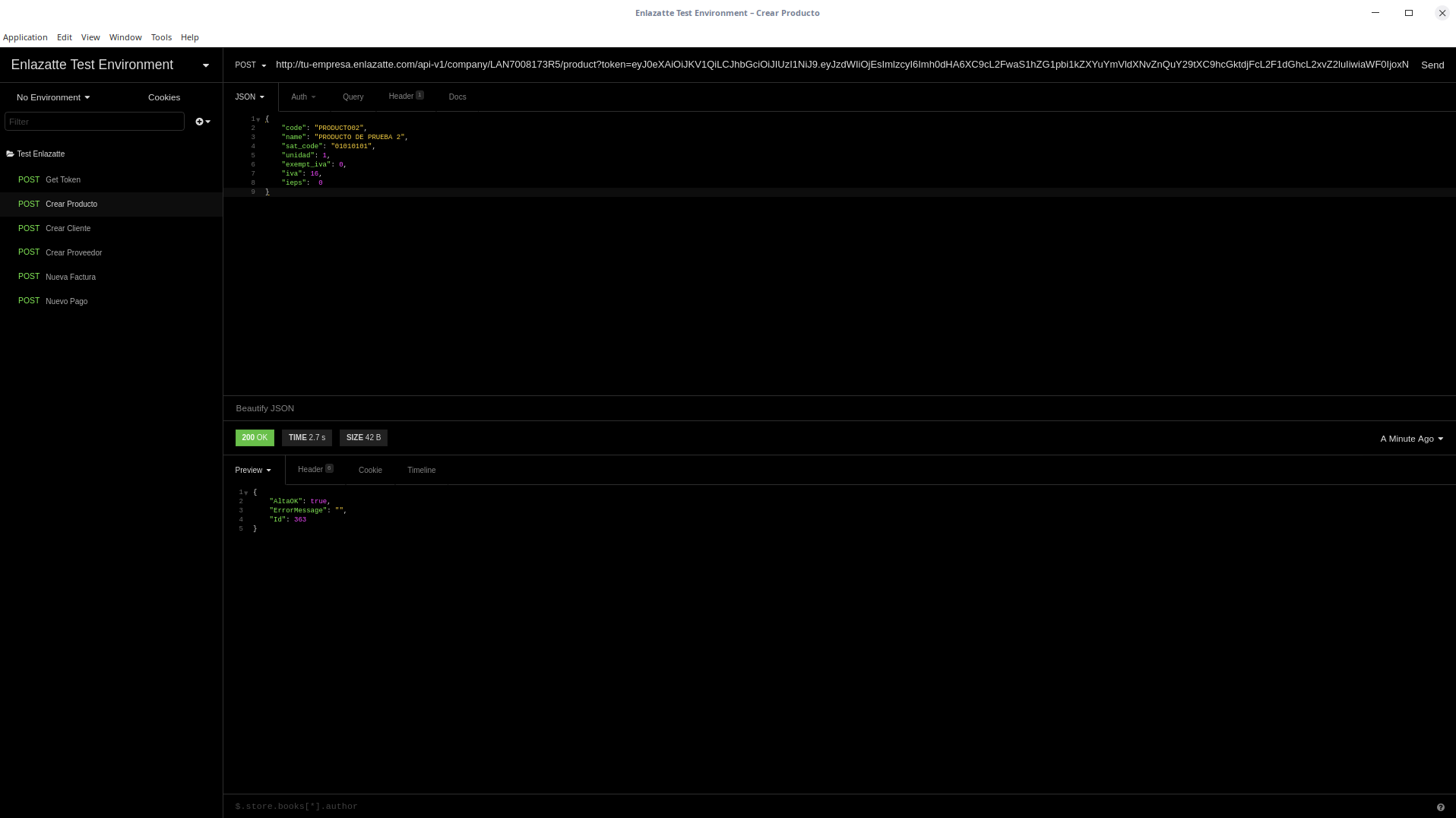
Task: Click Beautify JSON
Action: tap(264, 408)
